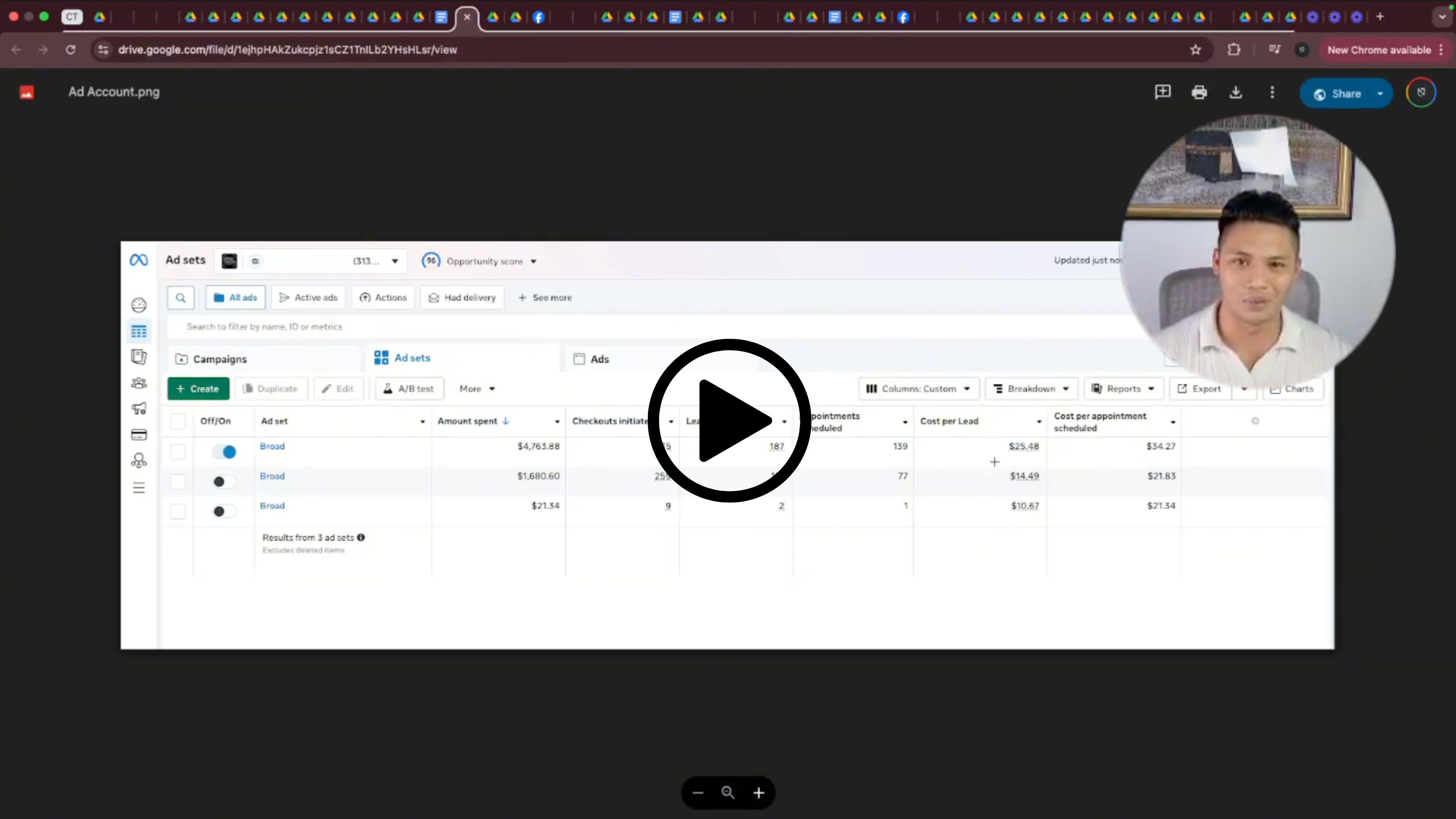Screen dimensions: 1456x819
Task: Check the select-all checkbox in header
Action: pyautogui.click(x=178, y=421)
